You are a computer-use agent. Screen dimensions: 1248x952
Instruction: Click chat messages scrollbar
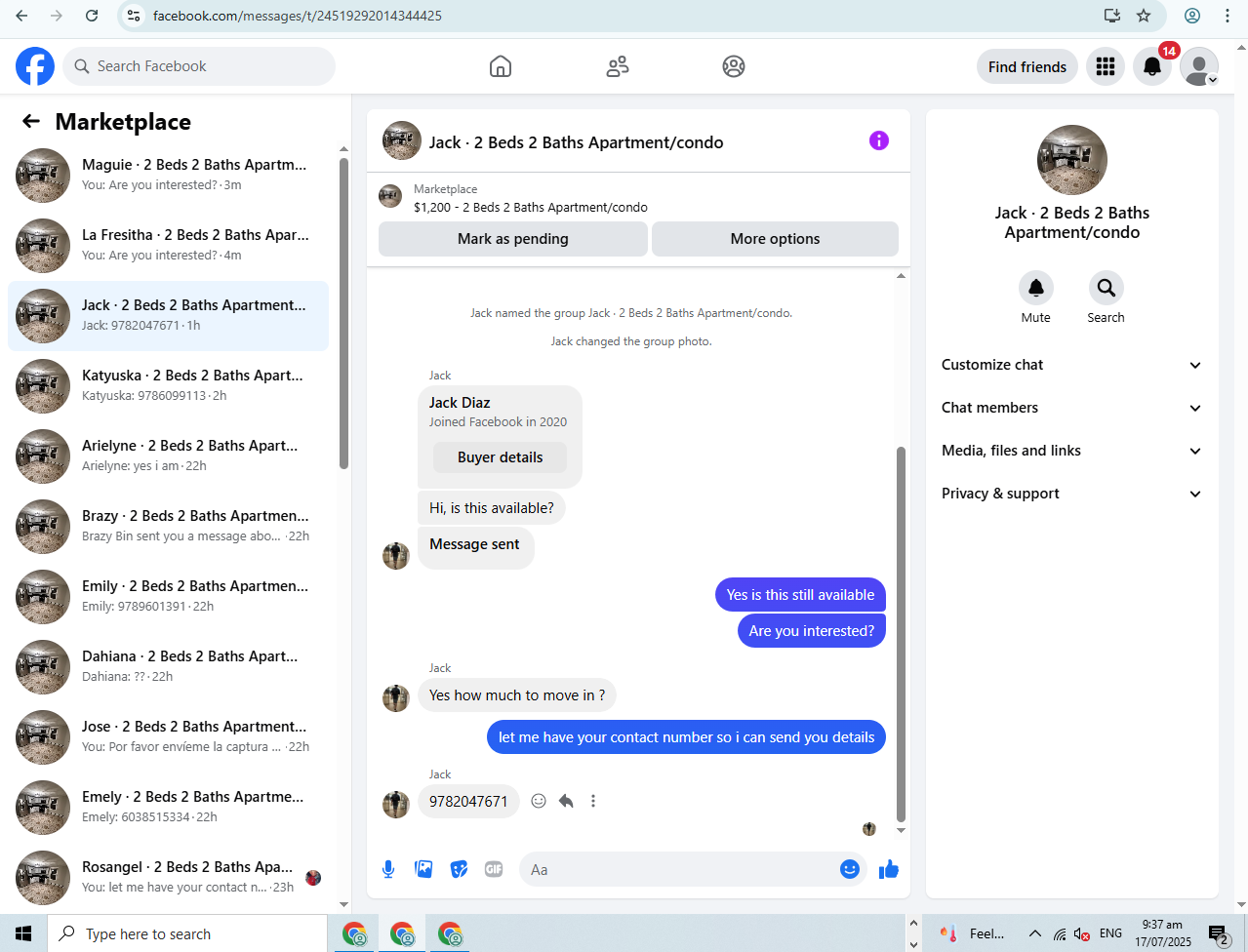[x=901, y=634]
